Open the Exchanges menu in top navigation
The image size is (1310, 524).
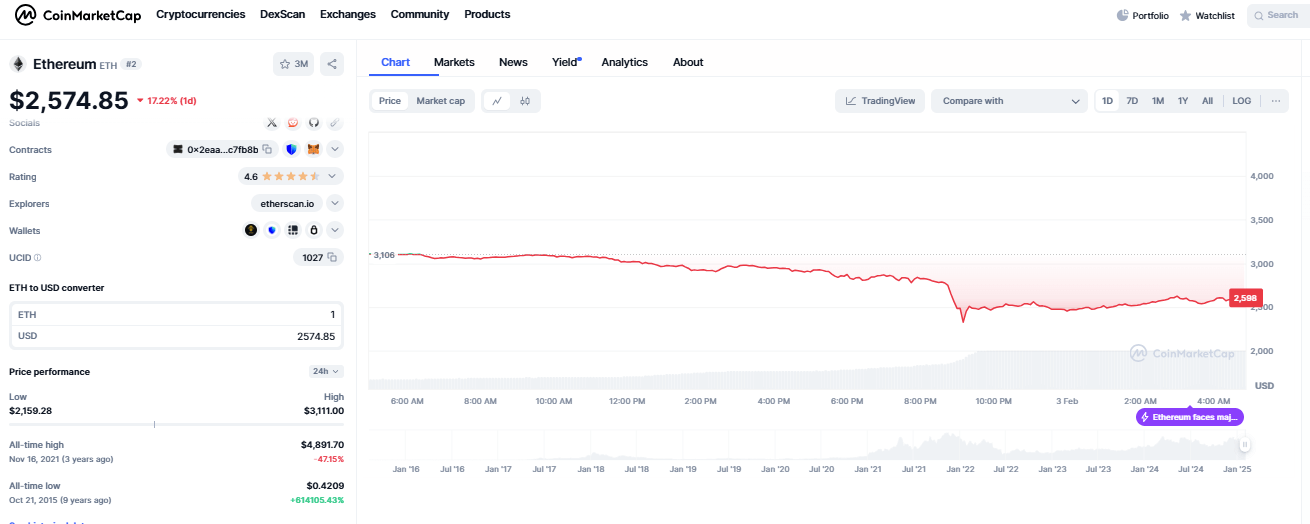coord(348,15)
